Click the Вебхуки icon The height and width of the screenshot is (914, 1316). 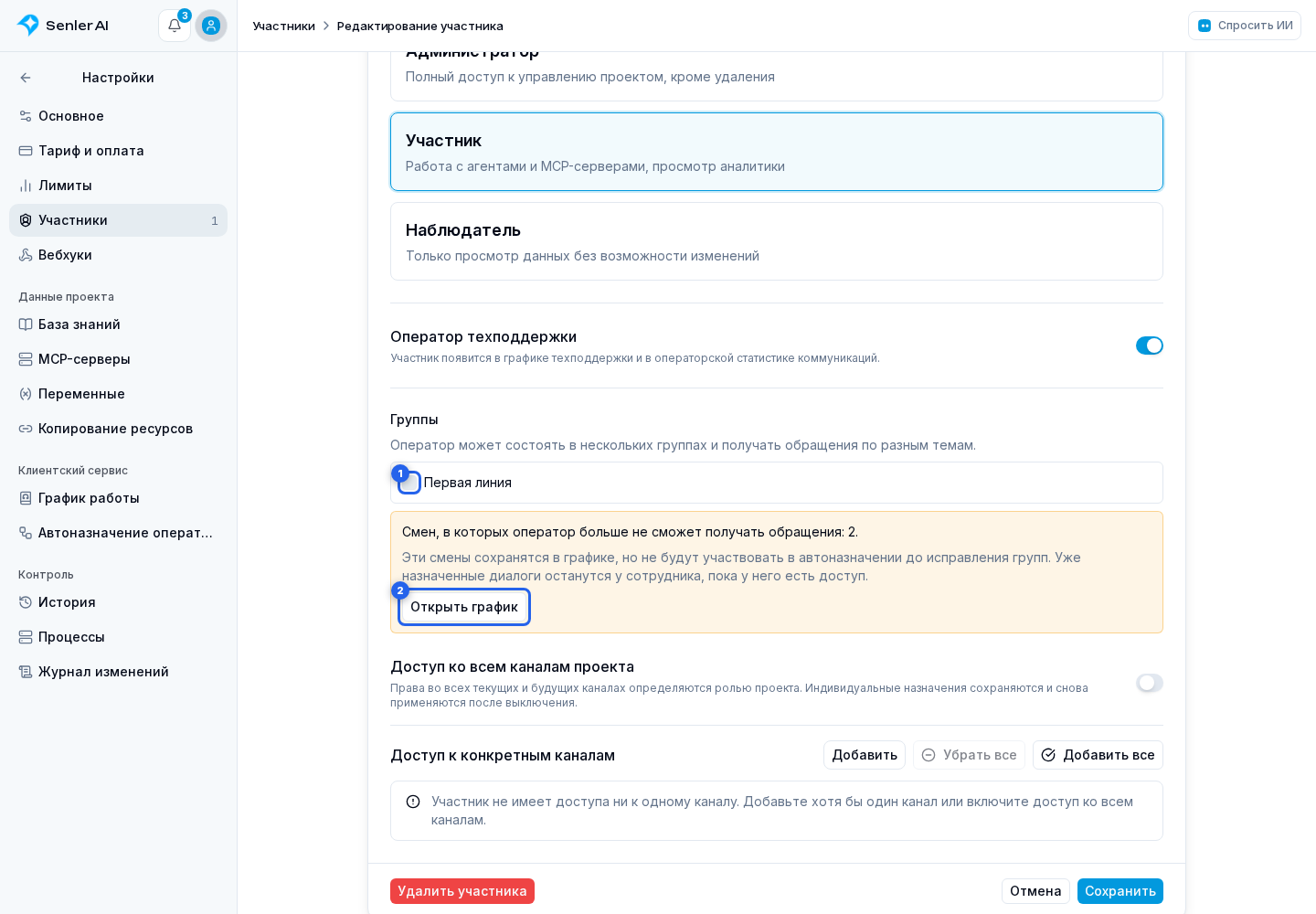click(x=26, y=255)
